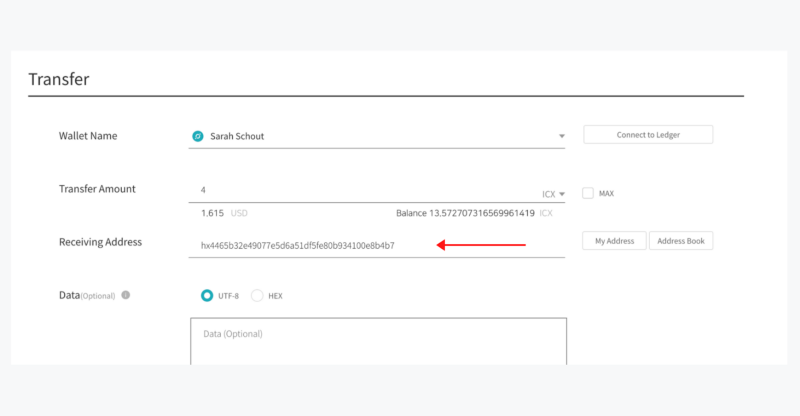Click the Transfer Amount label
The width and height of the screenshot is (800, 416).
pos(97,189)
